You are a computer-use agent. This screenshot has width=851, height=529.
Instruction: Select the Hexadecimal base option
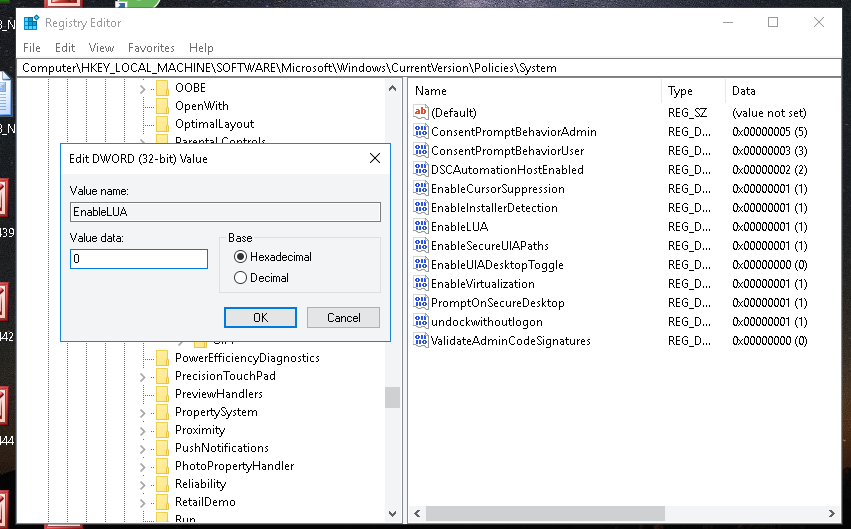[240, 257]
